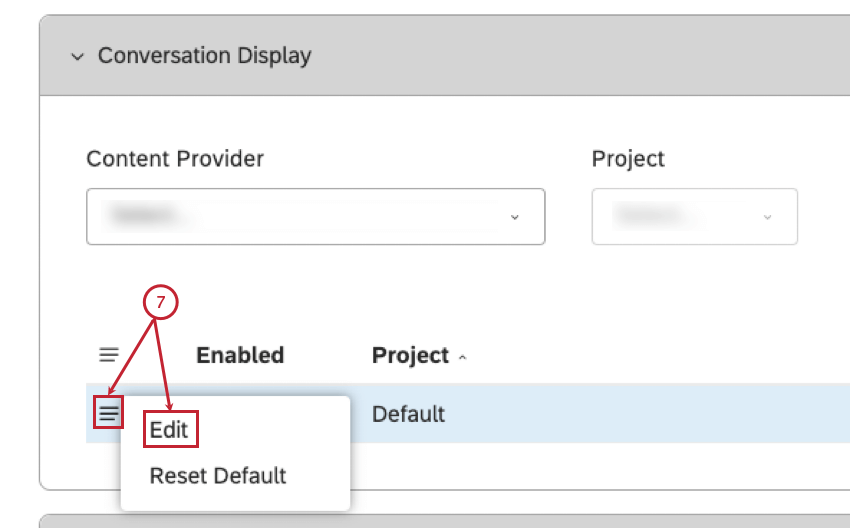
Task: Click the Project column header
Action: pos(410,355)
